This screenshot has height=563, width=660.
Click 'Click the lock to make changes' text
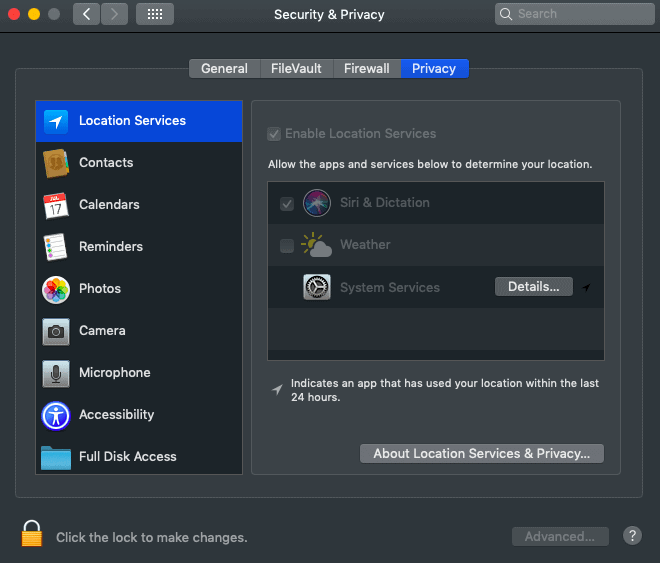(152, 537)
